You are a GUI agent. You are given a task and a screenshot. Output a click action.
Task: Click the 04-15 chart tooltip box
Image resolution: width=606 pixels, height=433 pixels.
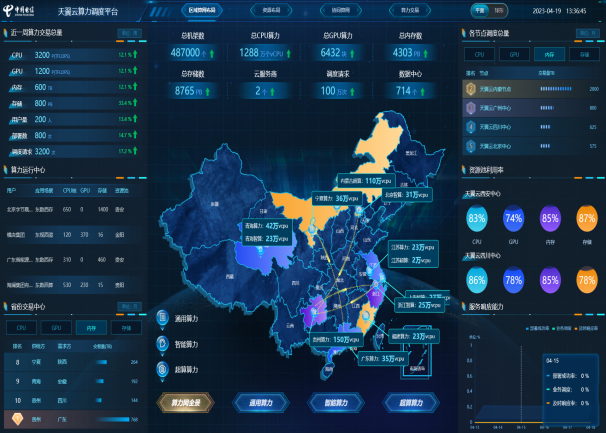tap(570, 388)
